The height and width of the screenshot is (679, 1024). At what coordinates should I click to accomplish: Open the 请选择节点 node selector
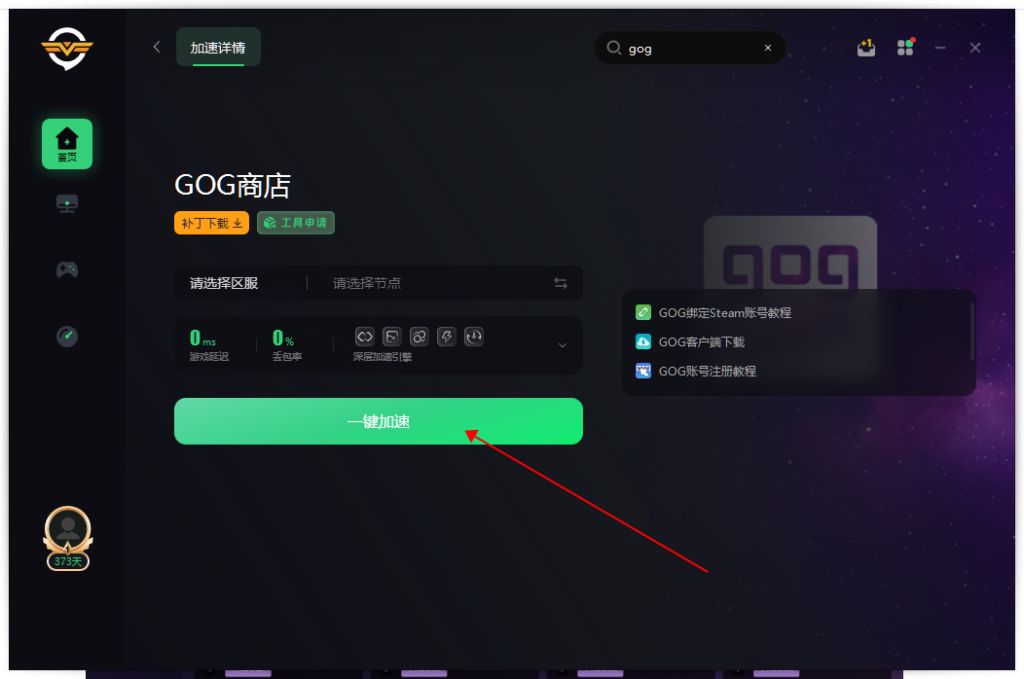pyautogui.click(x=367, y=283)
